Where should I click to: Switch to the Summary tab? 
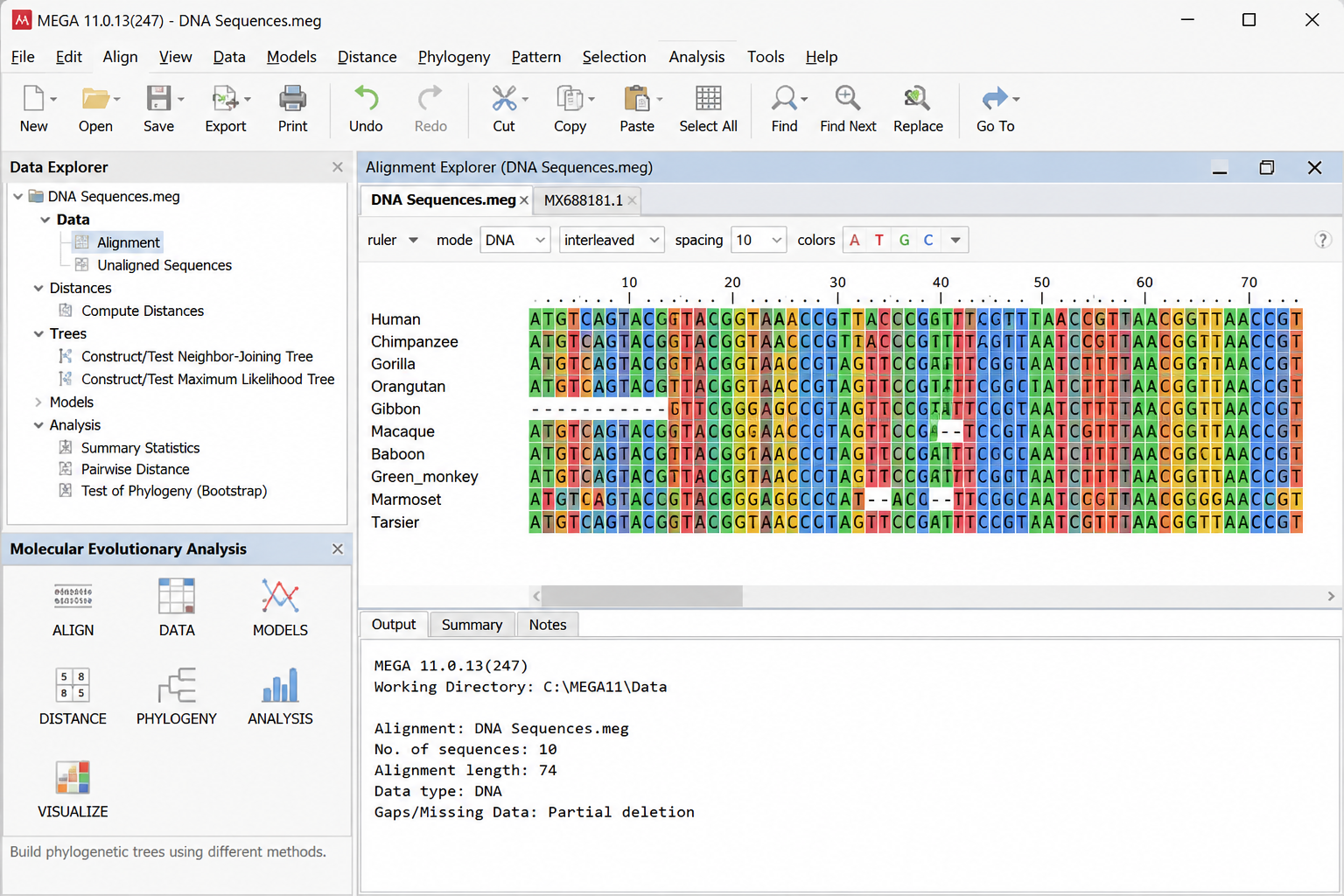click(x=472, y=625)
